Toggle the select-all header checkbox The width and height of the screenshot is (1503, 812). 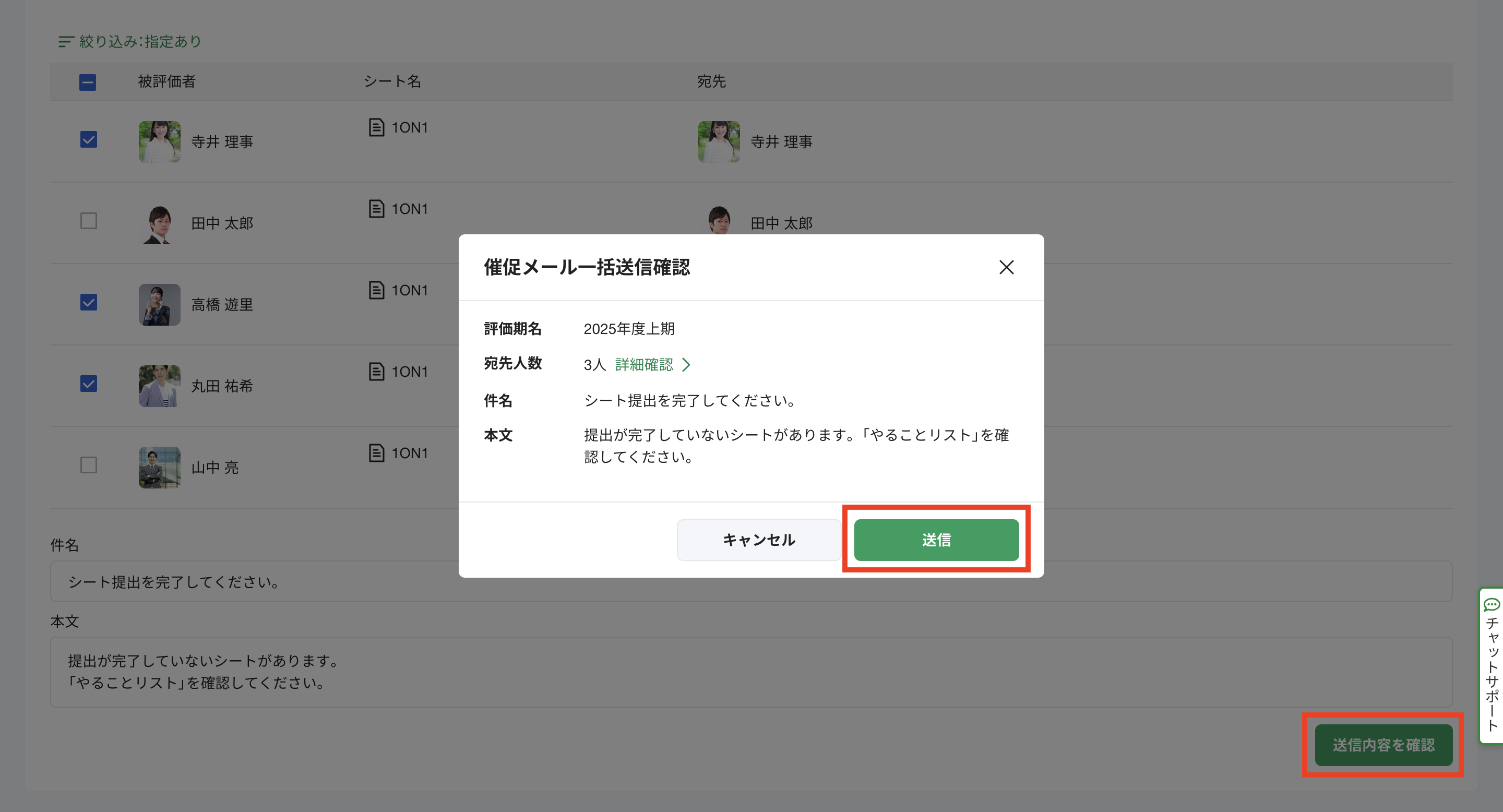[88, 82]
